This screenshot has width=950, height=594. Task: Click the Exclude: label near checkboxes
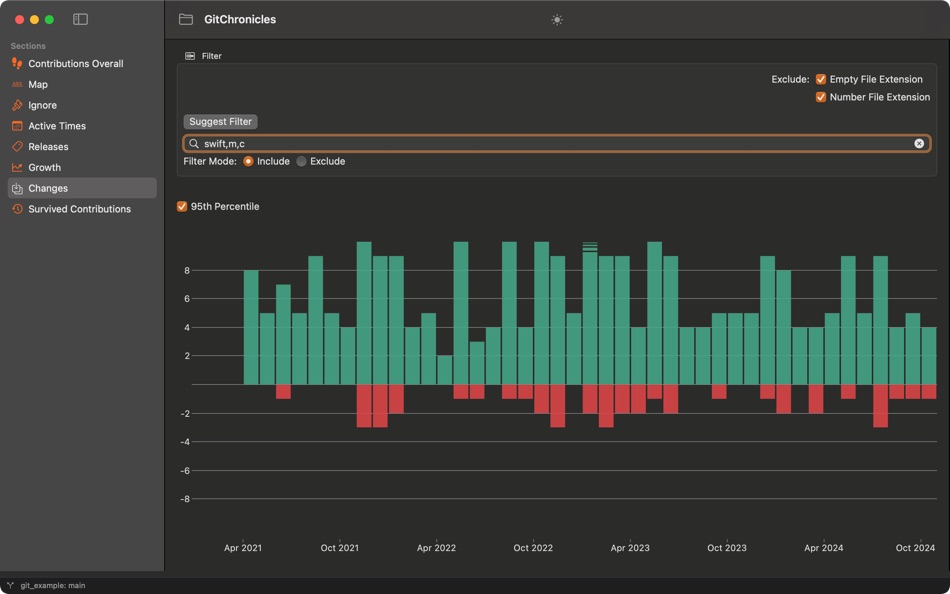pyautogui.click(x=790, y=79)
